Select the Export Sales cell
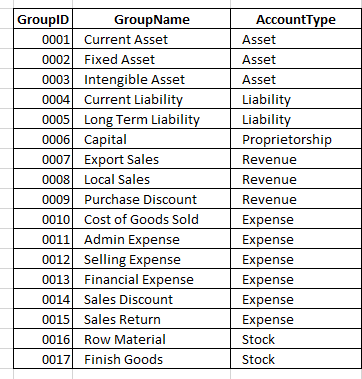Viewport: 362px width, 379px height. [x=151, y=159]
